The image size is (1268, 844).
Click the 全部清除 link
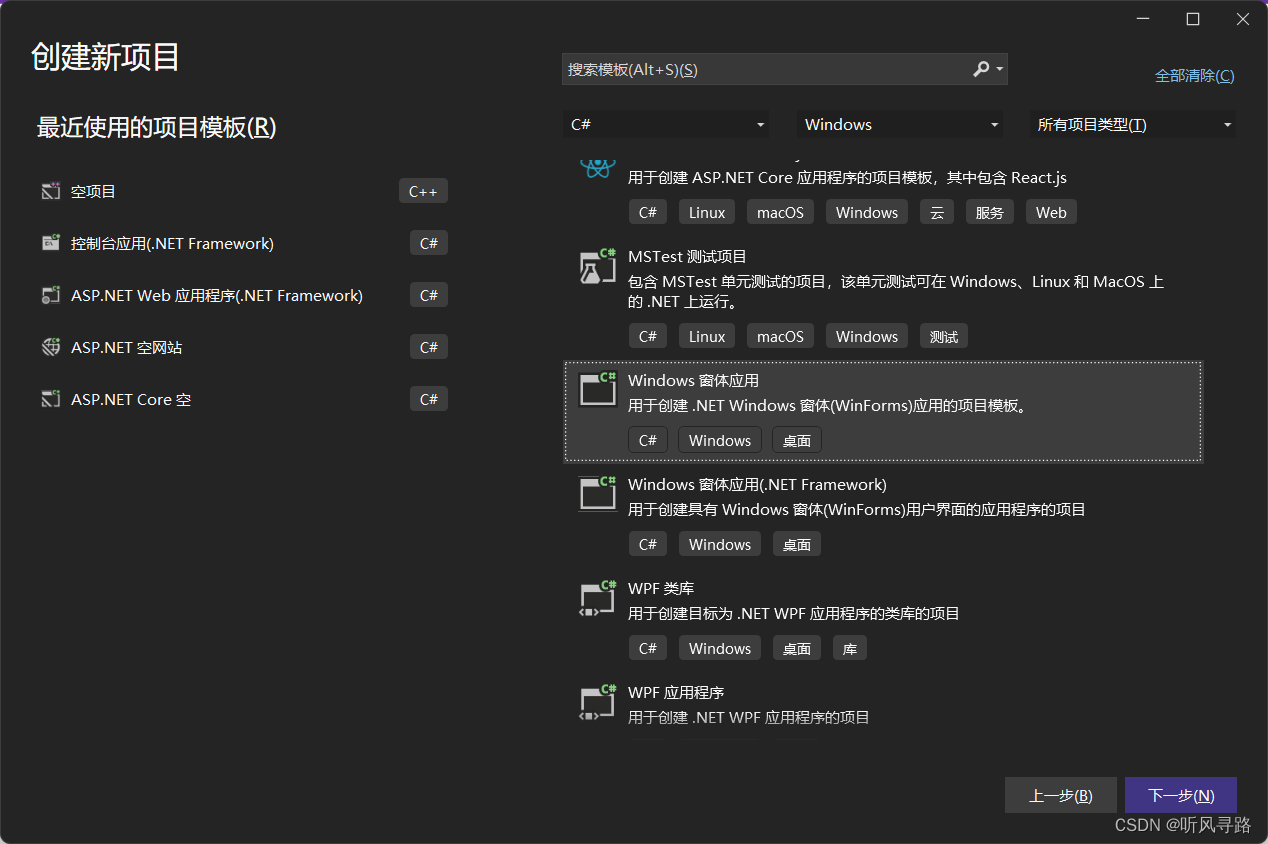[1194, 75]
